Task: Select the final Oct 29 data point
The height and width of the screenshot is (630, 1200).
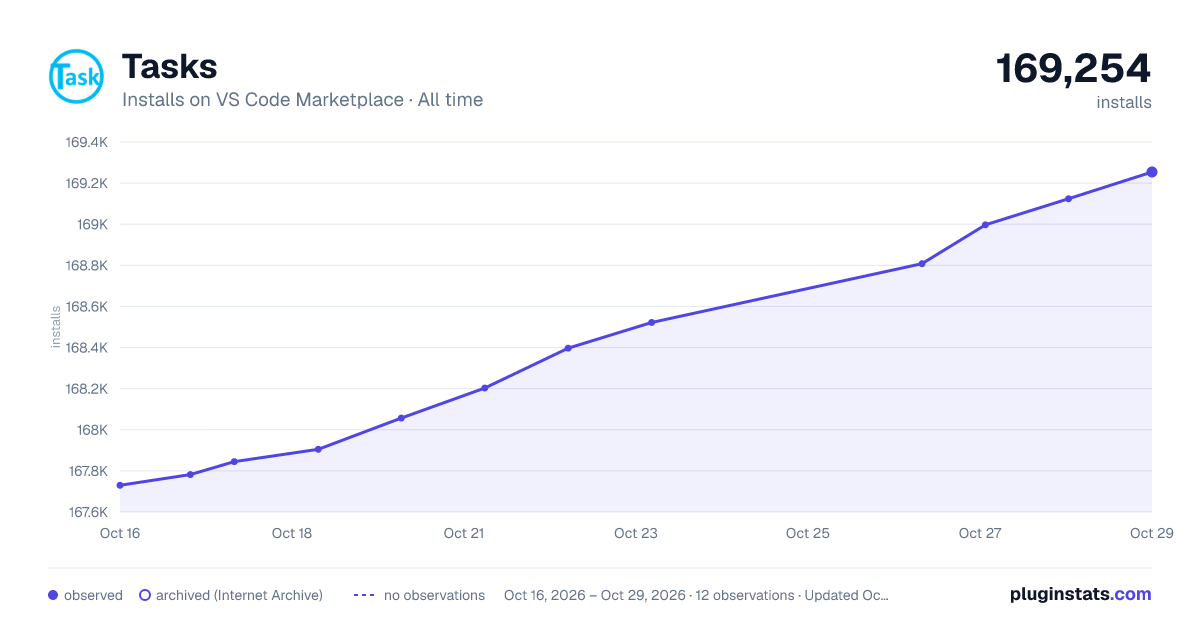Action: (x=1152, y=172)
